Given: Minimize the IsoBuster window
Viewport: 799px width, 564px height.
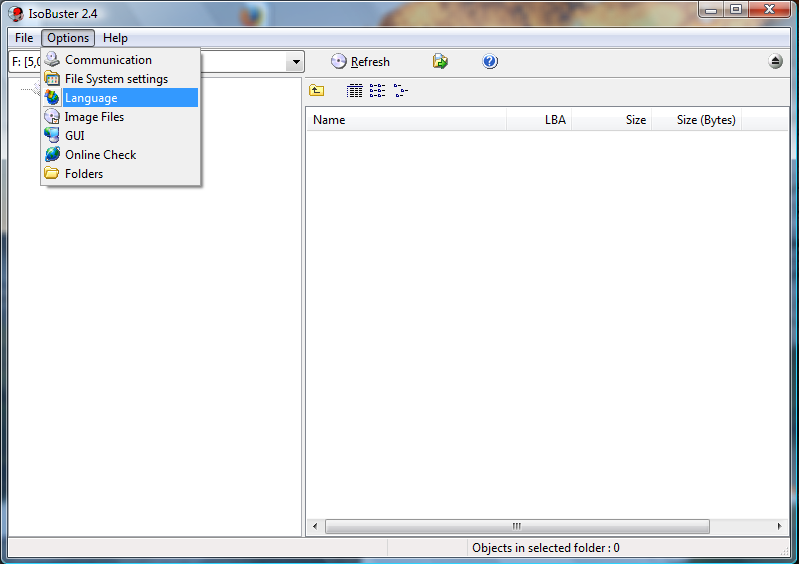Looking at the screenshot, I should [711, 10].
